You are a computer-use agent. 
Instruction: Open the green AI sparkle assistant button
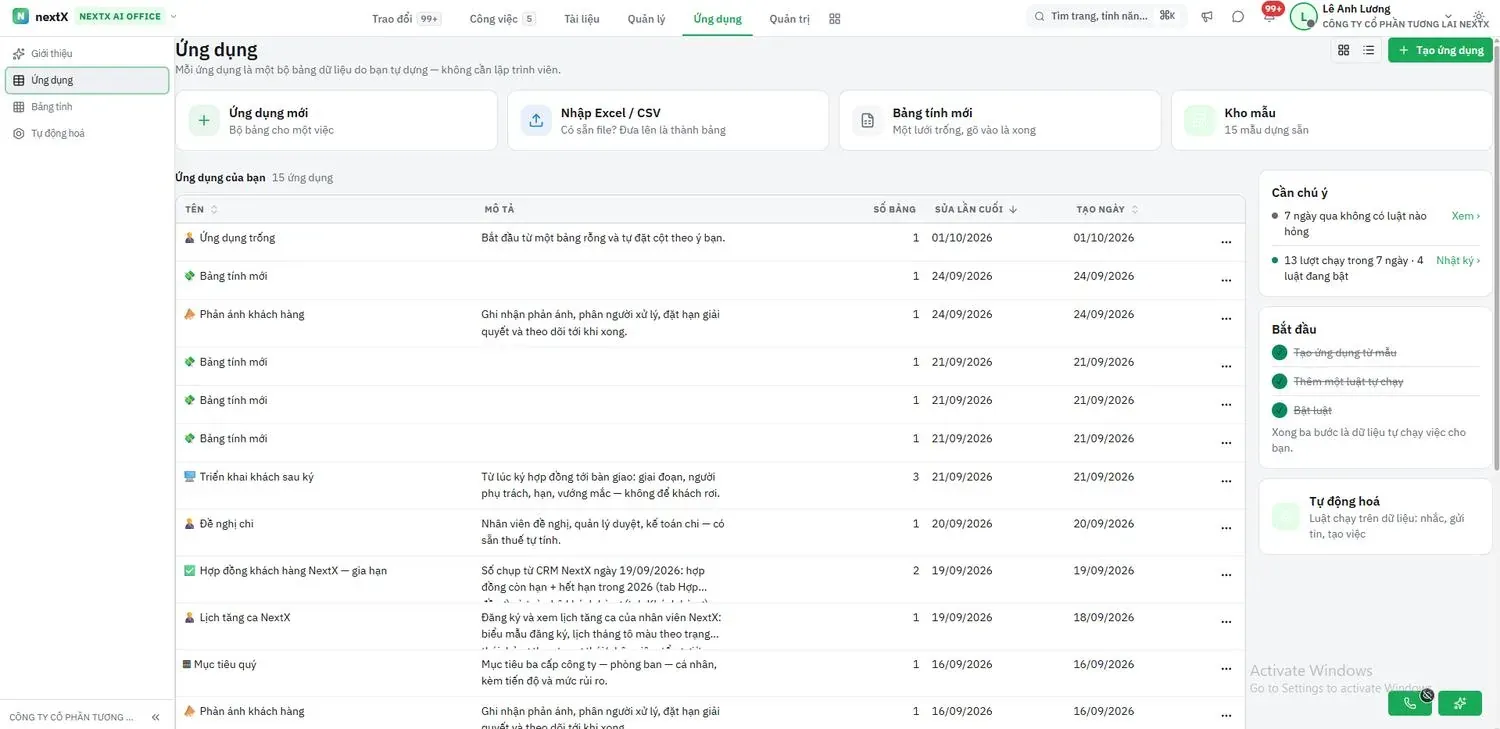coord(1460,703)
